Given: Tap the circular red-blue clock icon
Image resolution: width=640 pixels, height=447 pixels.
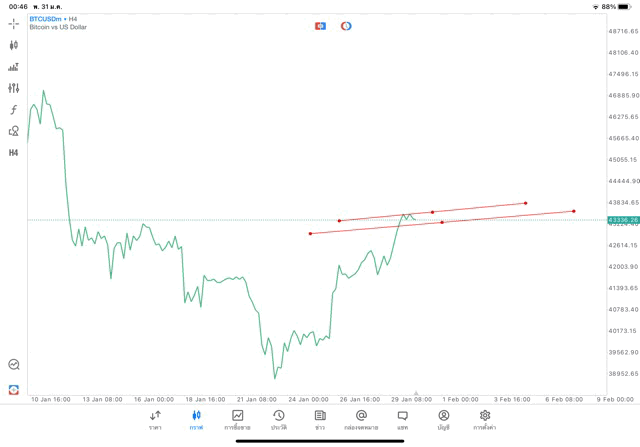Looking at the screenshot, I should (x=346, y=25).
